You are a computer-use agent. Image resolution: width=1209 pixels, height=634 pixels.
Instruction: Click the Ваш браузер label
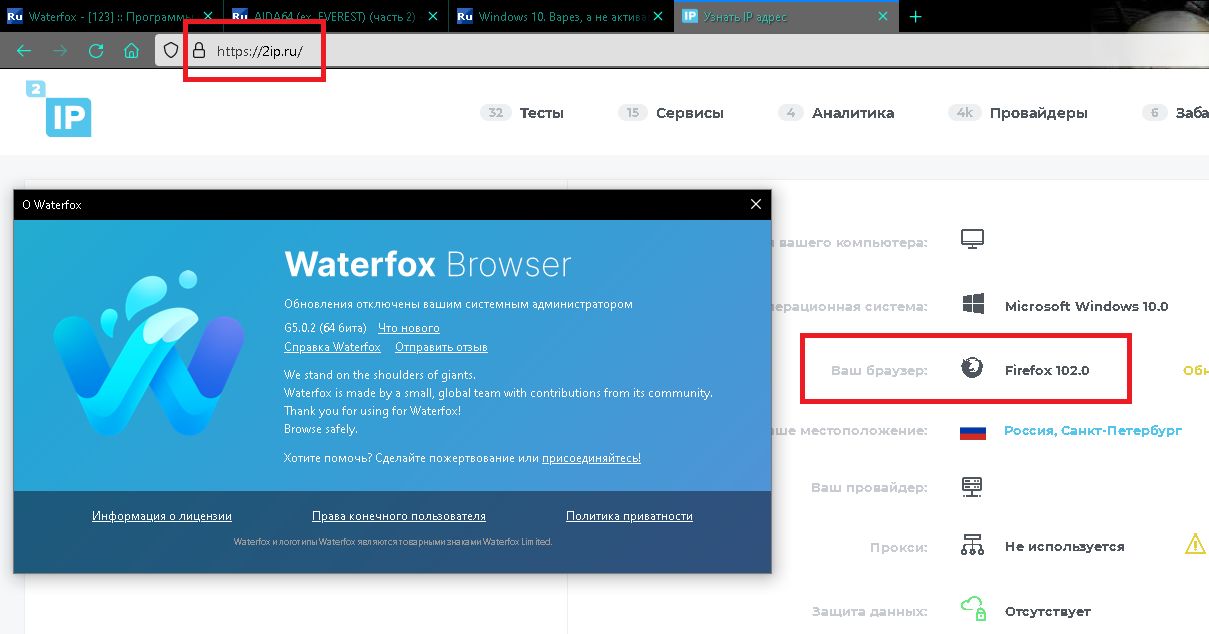click(x=879, y=370)
